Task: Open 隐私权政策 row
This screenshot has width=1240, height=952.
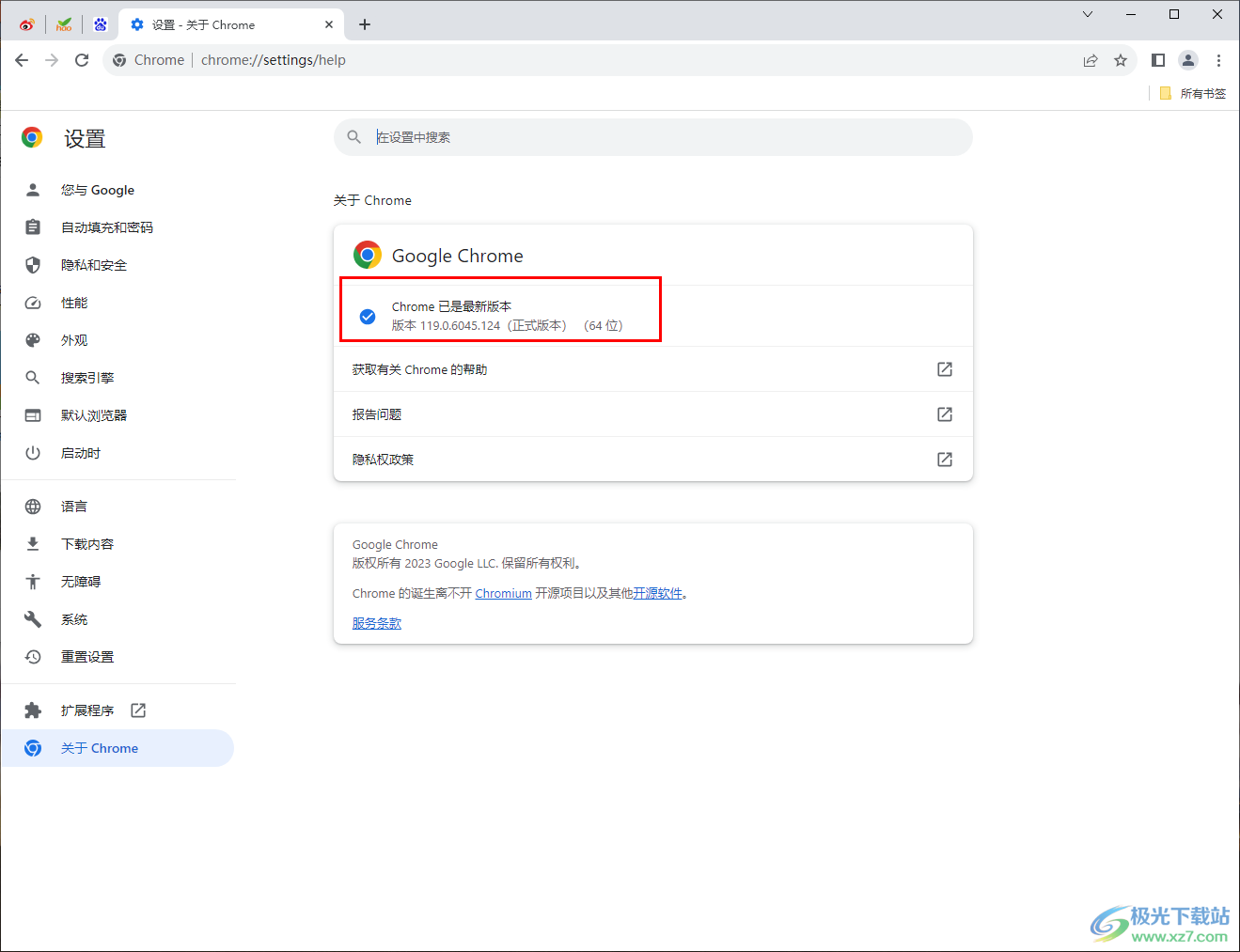Action: point(653,460)
